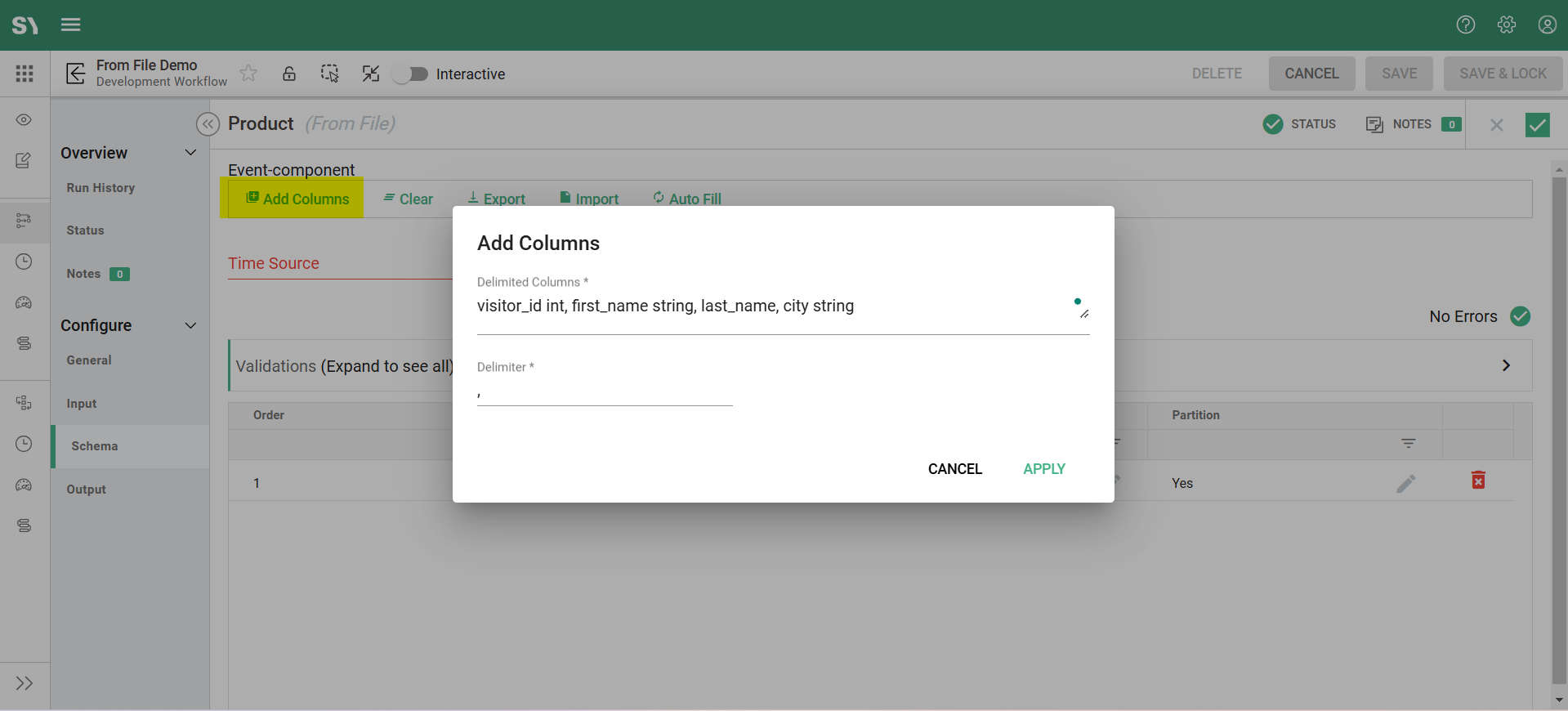Collapse the Overview section
This screenshot has height=711, width=1568.
click(190, 153)
